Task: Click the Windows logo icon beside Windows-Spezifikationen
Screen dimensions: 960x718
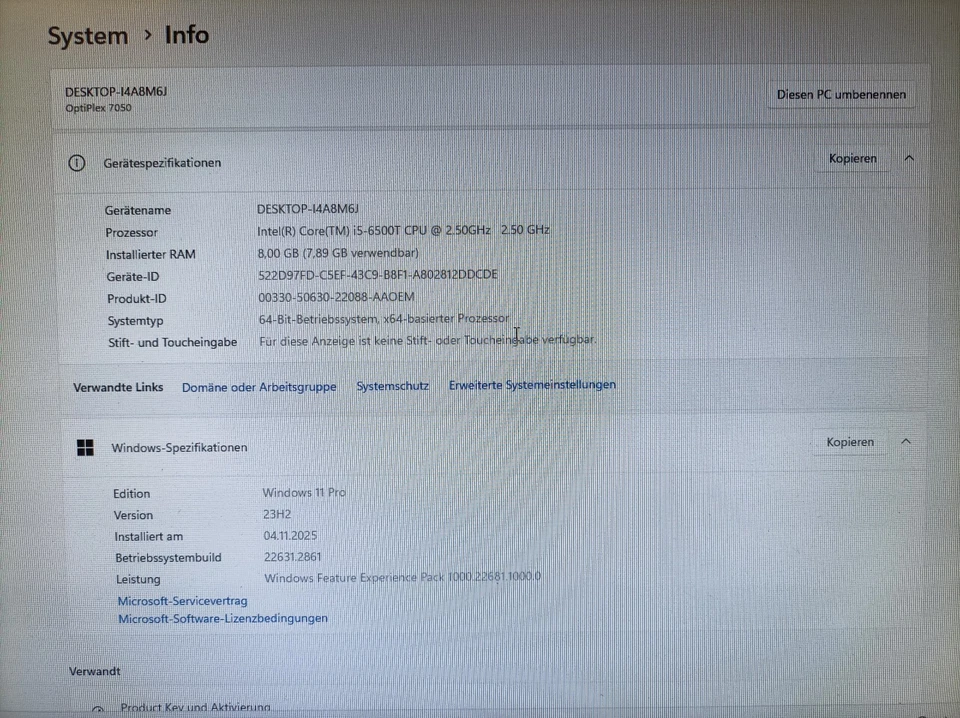Action: point(85,447)
